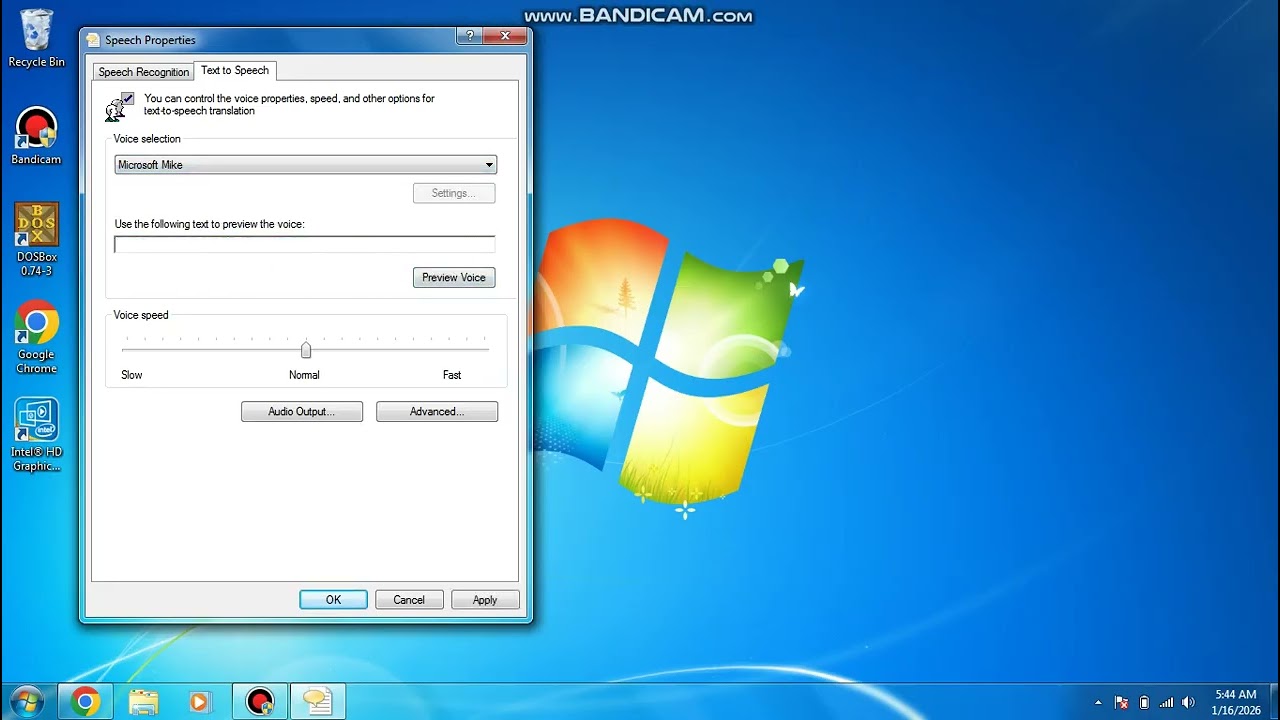This screenshot has width=1280, height=720.
Task: Click the "Fast" speed label
Action: tap(452, 375)
